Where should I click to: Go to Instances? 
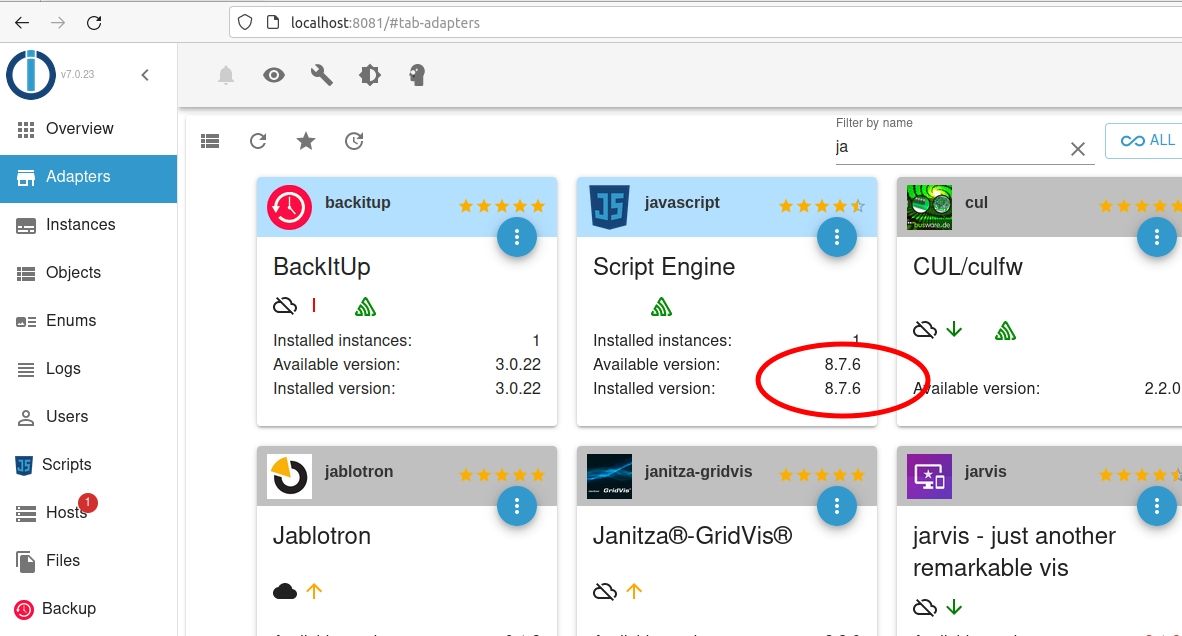[88, 225]
